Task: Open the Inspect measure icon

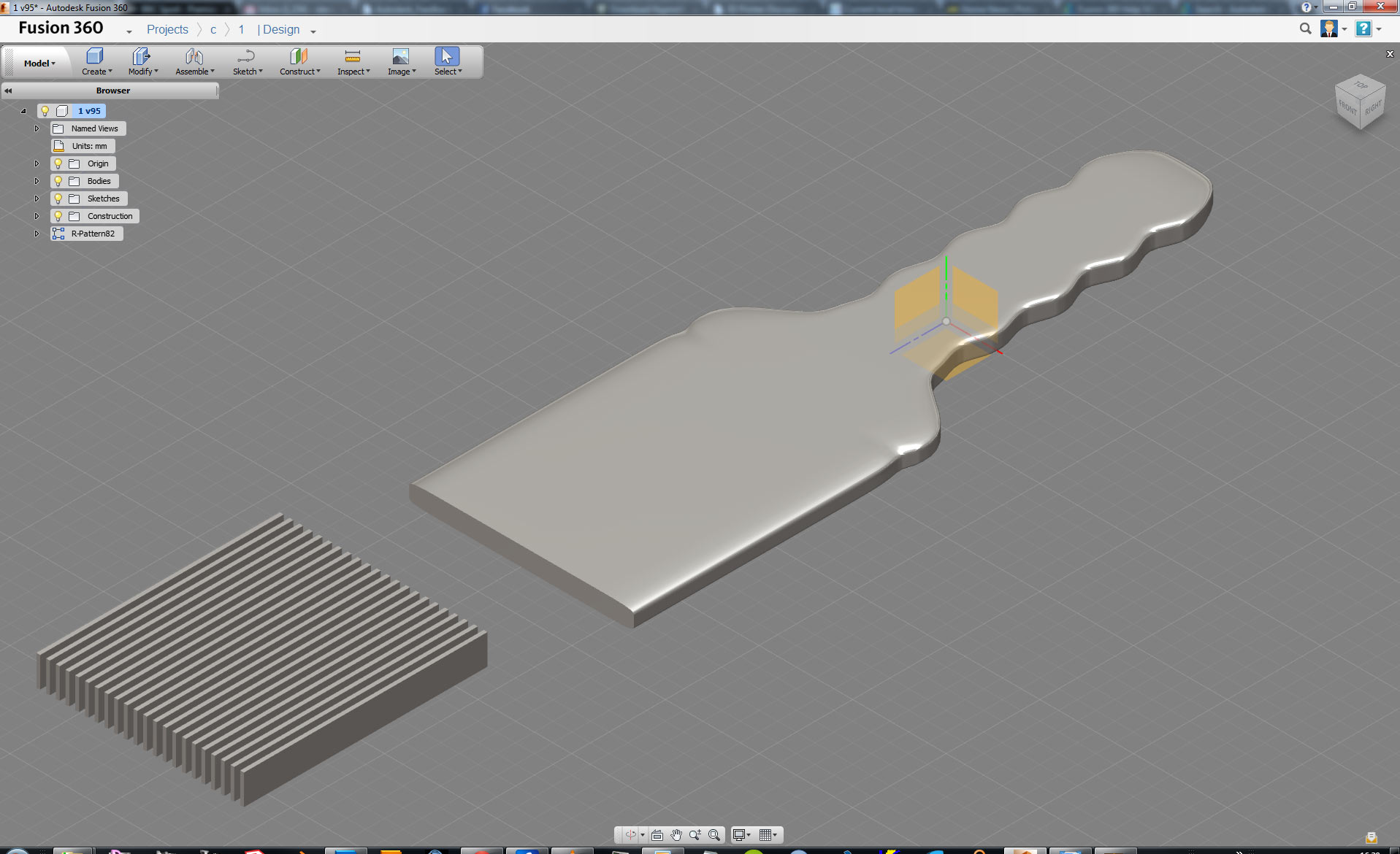Action: coord(353,56)
